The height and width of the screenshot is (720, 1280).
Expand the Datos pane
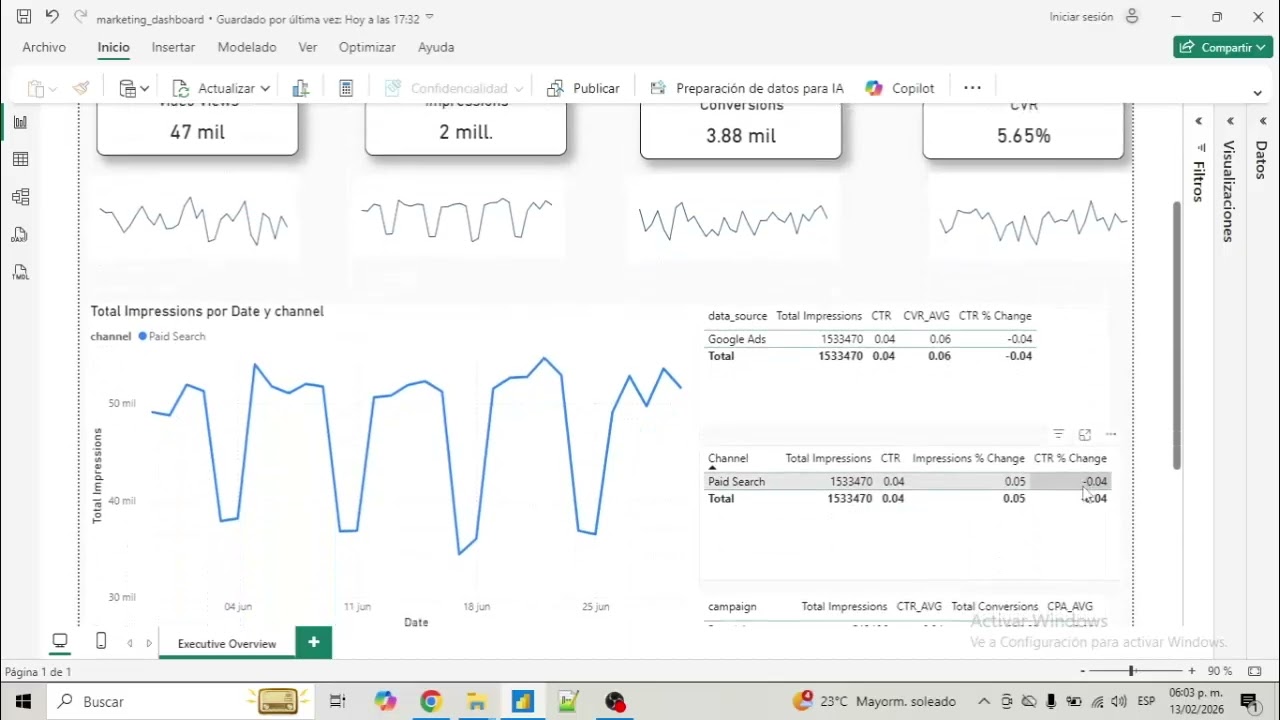click(x=1263, y=121)
